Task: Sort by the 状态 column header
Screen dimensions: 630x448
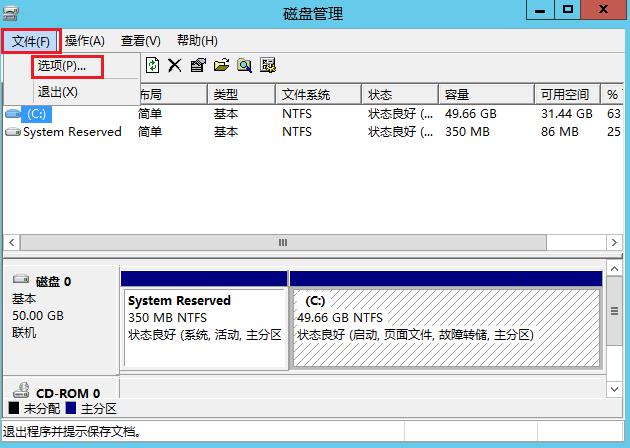Action: point(400,94)
